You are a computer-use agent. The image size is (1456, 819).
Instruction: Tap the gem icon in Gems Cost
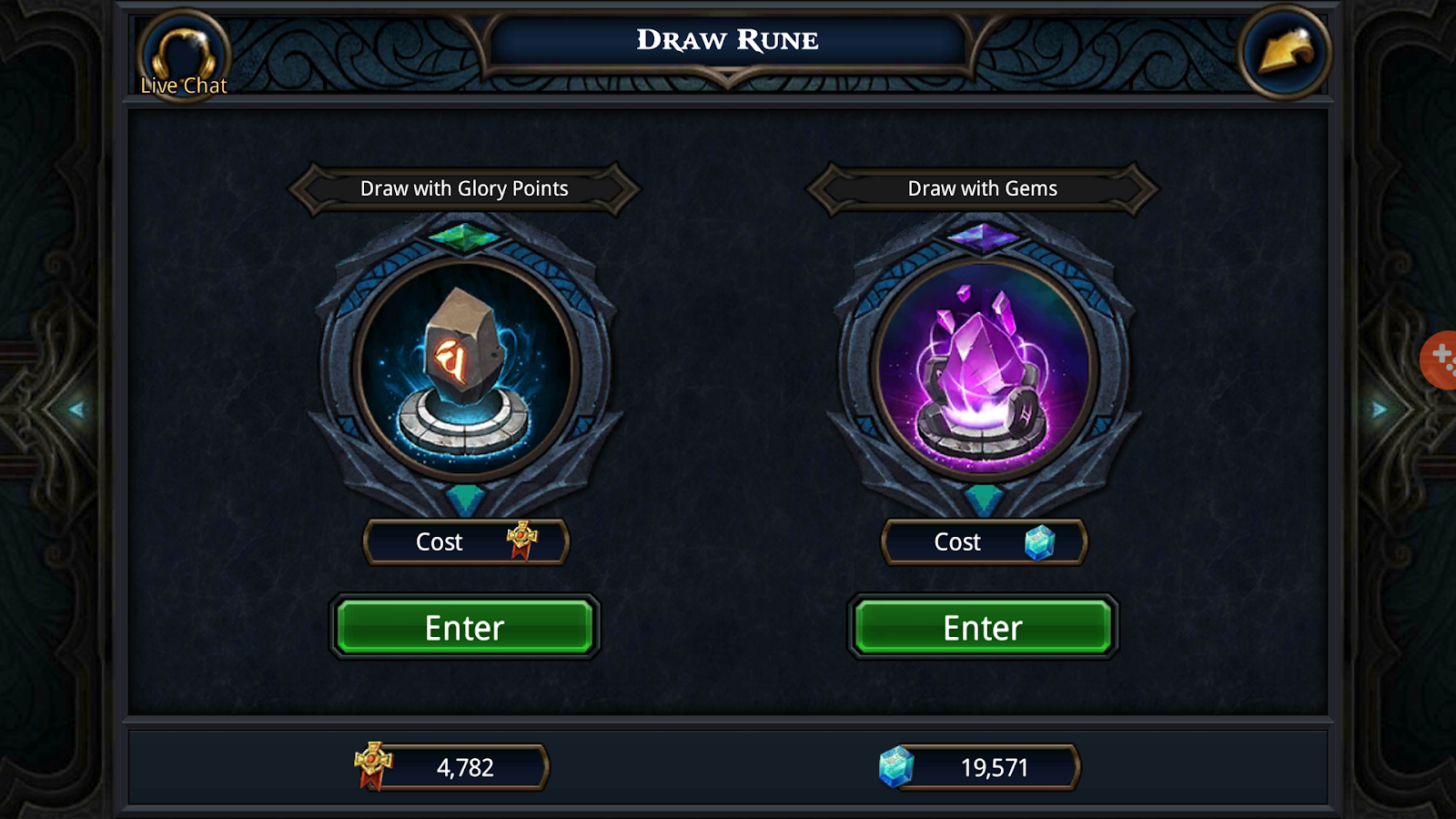(x=1039, y=542)
